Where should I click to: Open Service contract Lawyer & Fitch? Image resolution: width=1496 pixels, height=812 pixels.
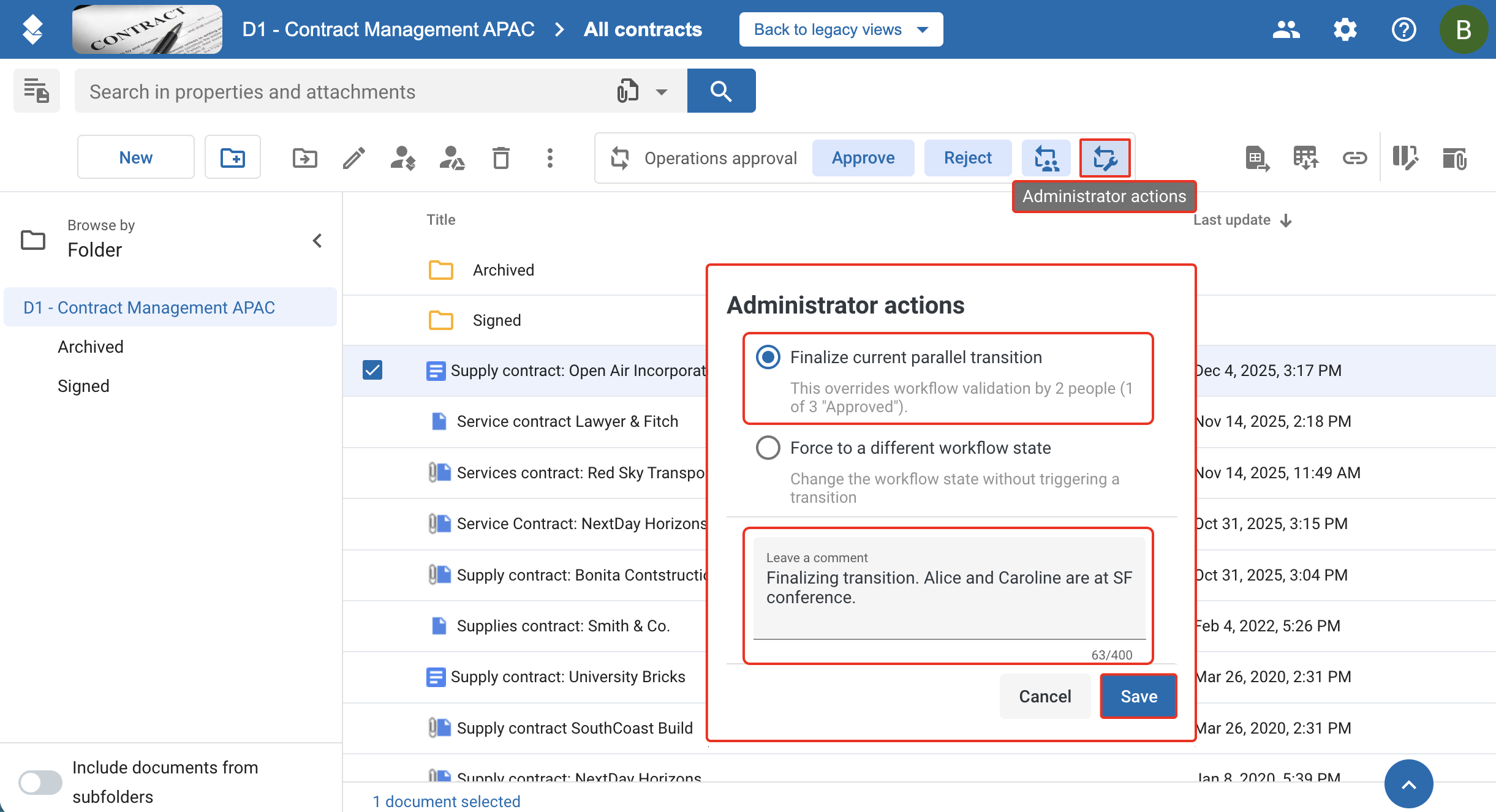(x=567, y=421)
